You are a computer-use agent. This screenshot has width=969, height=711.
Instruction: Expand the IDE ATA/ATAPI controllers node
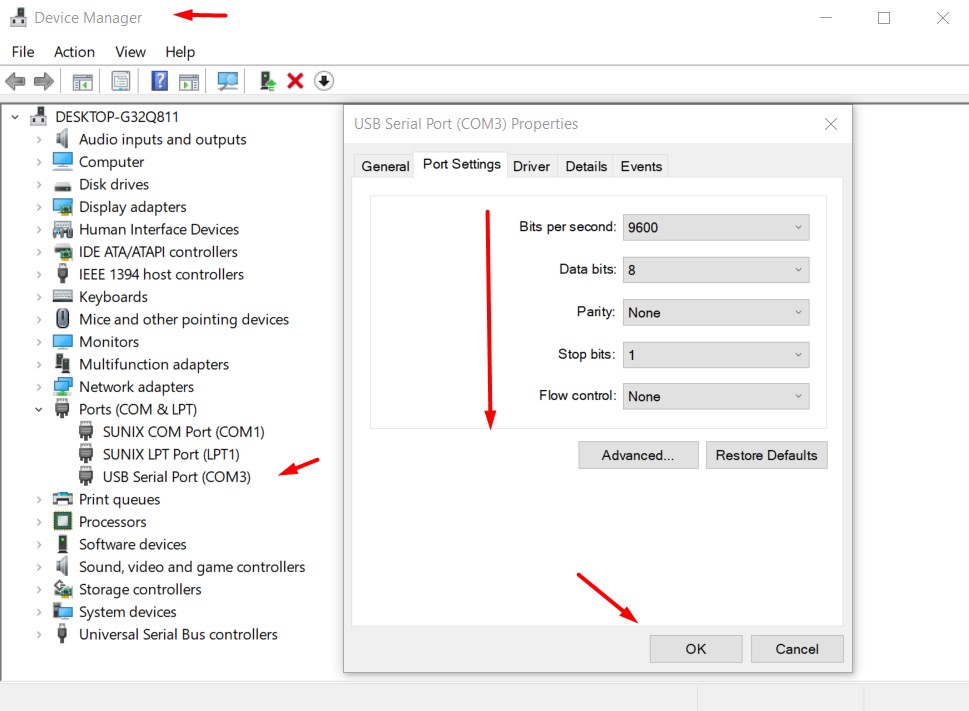pyautogui.click(x=39, y=251)
